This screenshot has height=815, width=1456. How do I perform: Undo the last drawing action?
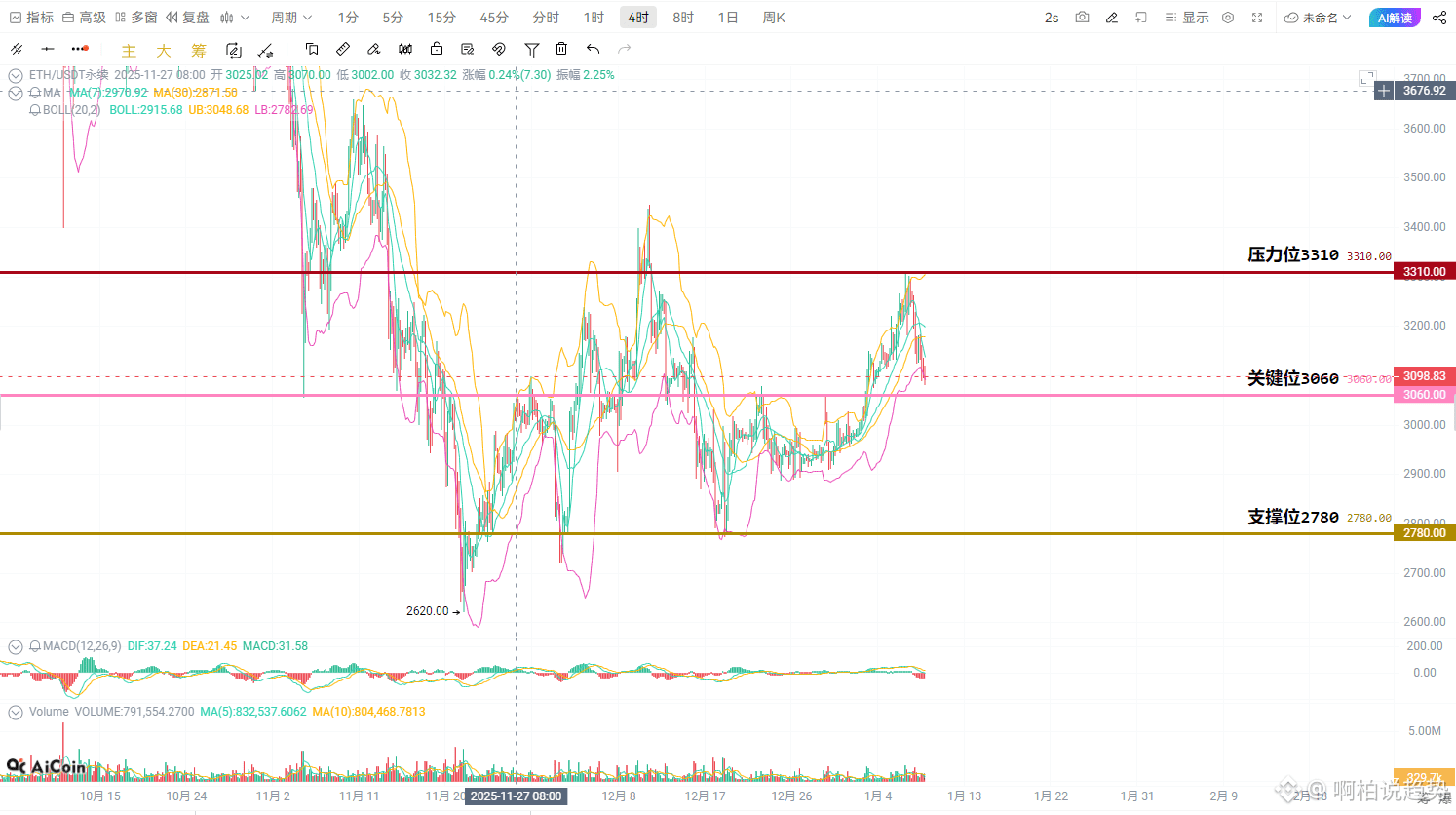(593, 49)
